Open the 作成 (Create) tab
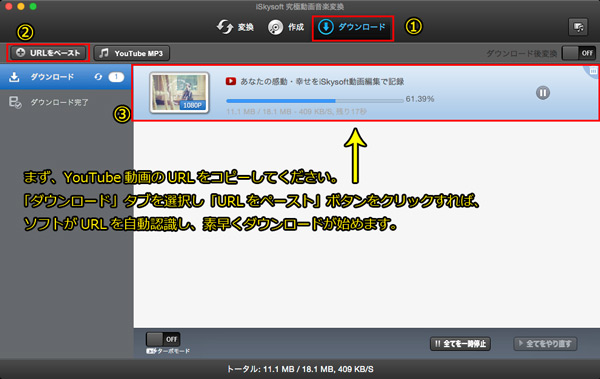The width and height of the screenshot is (600, 379). [286, 27]
